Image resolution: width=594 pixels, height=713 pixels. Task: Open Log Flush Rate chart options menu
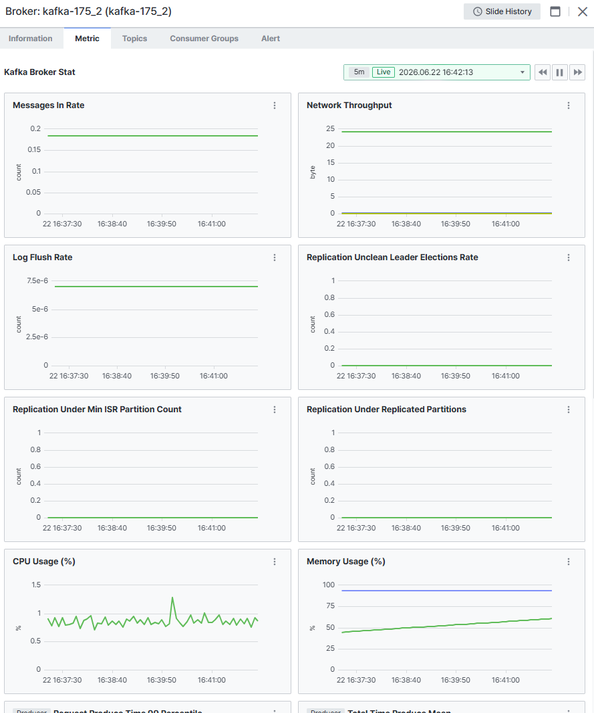[274, 257]
